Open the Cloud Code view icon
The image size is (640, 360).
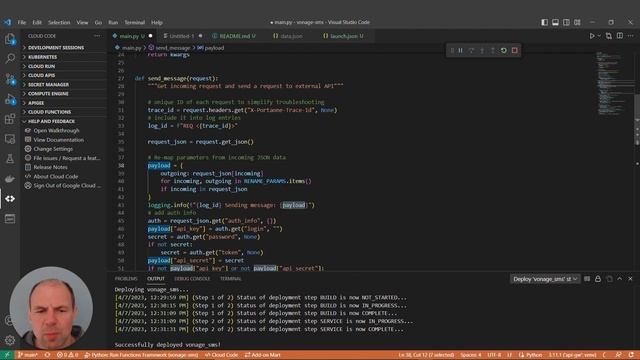(x=10, y=199)
